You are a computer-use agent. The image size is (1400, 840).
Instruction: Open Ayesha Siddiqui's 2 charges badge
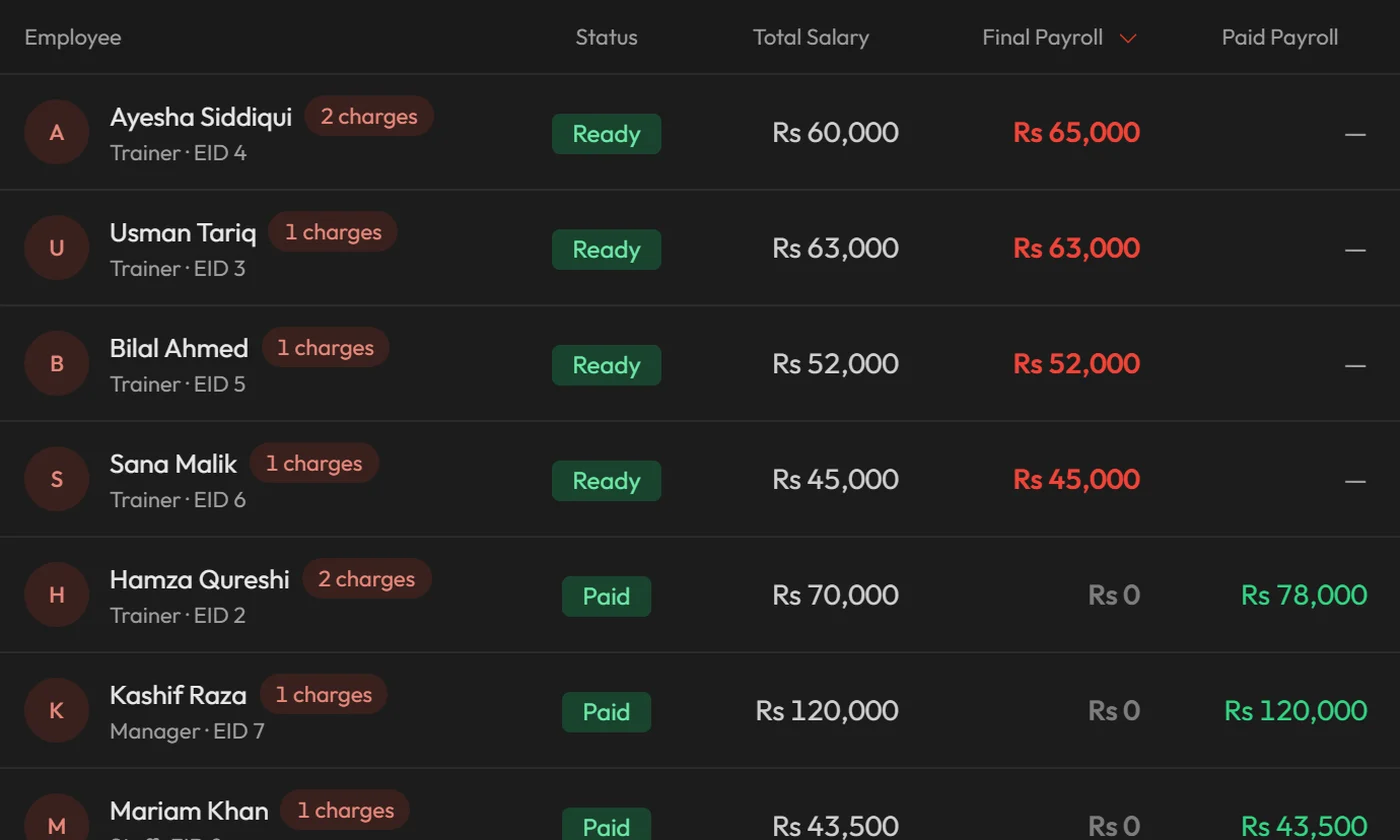[369, 116]
